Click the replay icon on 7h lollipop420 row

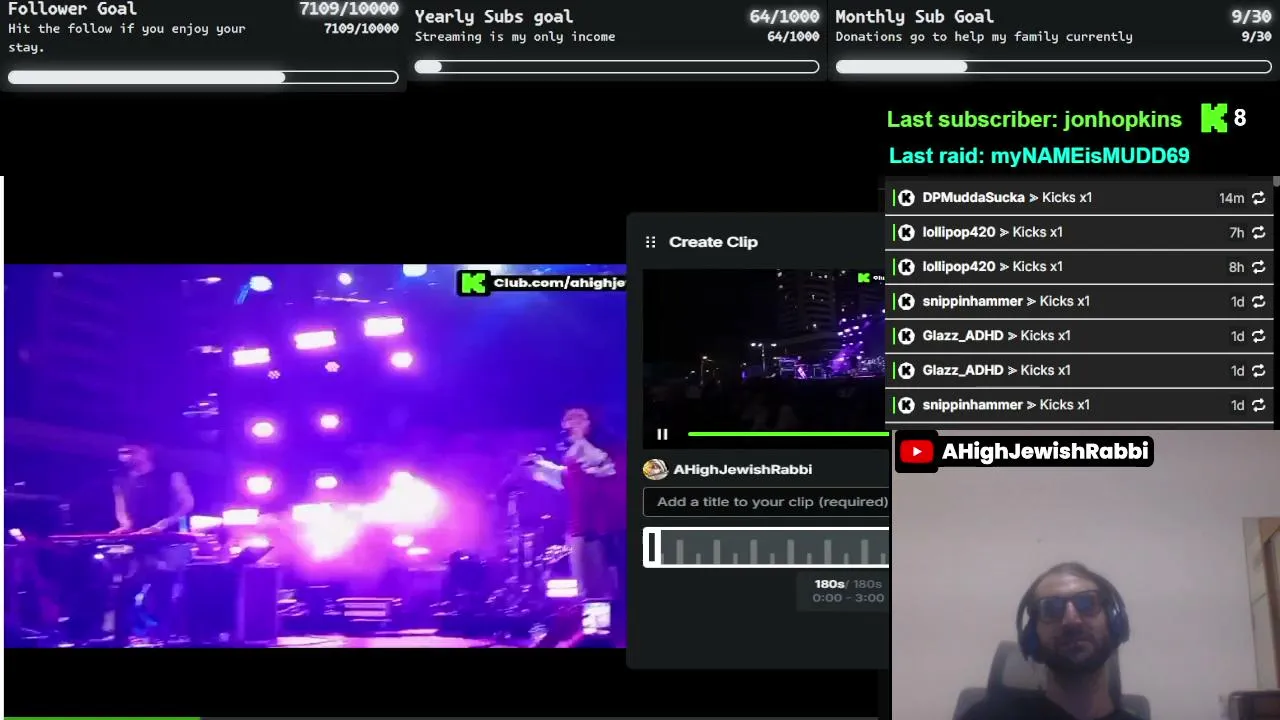pos(1258,232)
